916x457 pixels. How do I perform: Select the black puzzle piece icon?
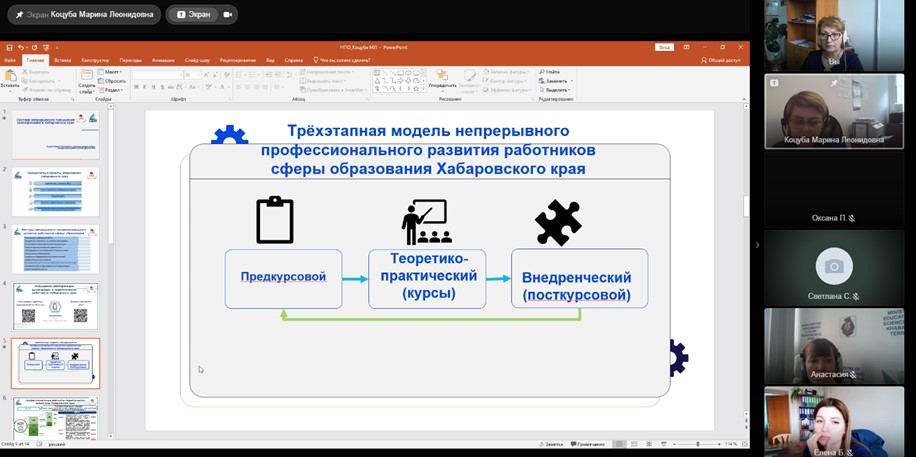coord(558,222)
